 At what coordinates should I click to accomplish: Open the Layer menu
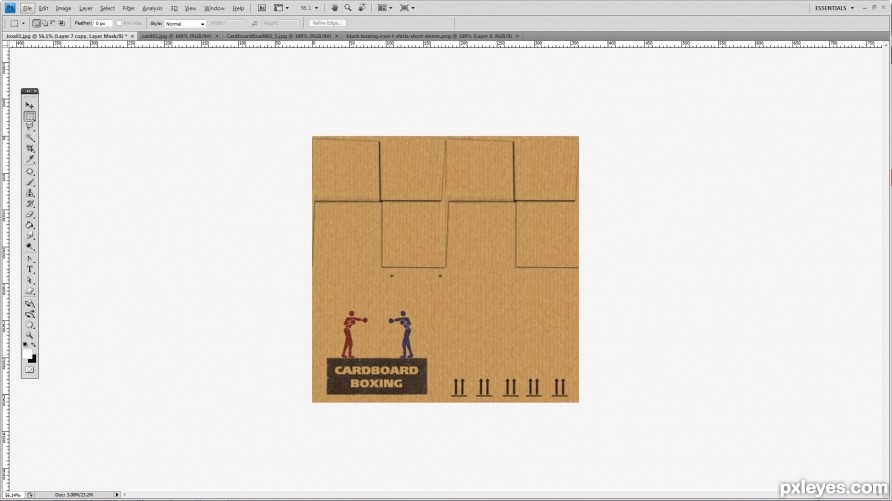click(x=85, y=9)
